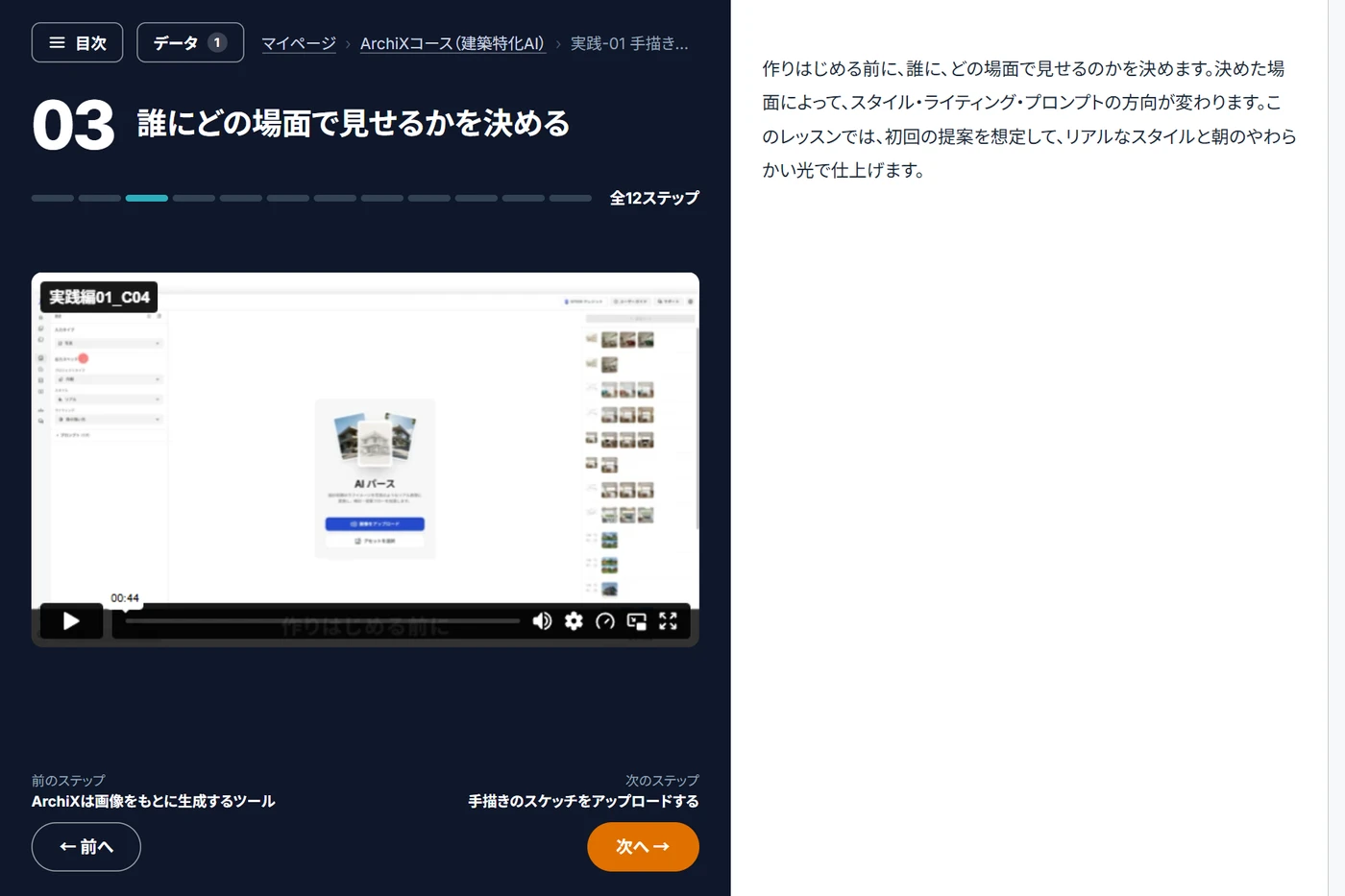This screenshot has width=1345, height=896.
Task: Click the page's vertical scrollbar
Action: pyautogui.click(x=1336, y=448)
